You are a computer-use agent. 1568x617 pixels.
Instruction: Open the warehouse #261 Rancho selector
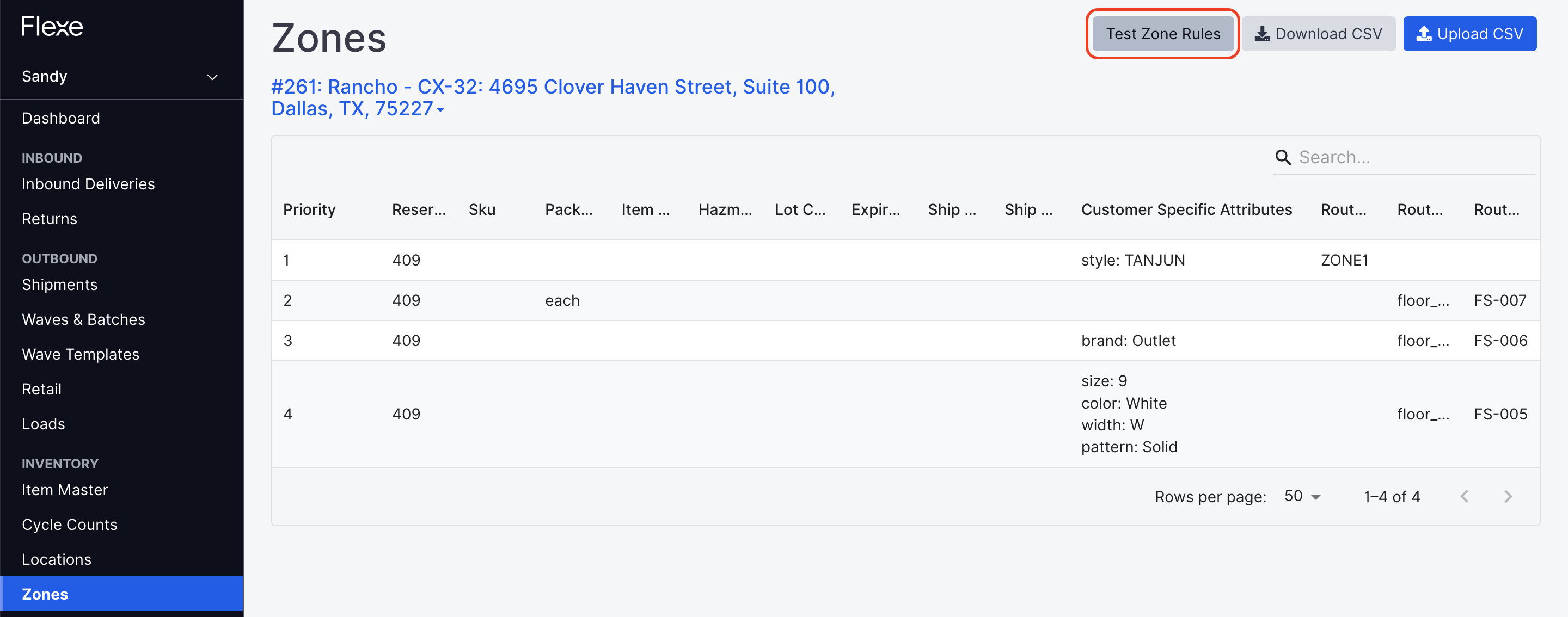pos(553,97)
